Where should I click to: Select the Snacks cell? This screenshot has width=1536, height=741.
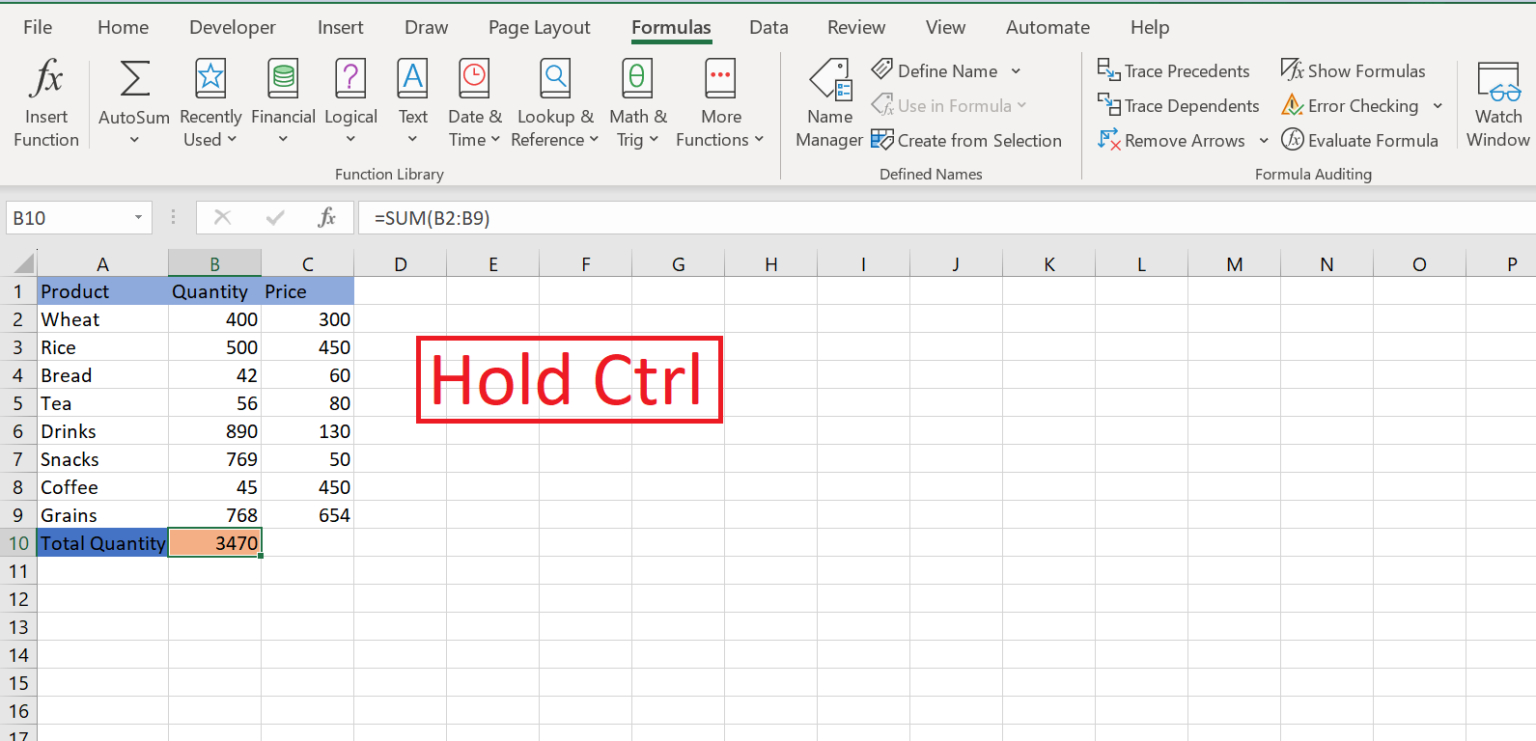pos(103,460)
